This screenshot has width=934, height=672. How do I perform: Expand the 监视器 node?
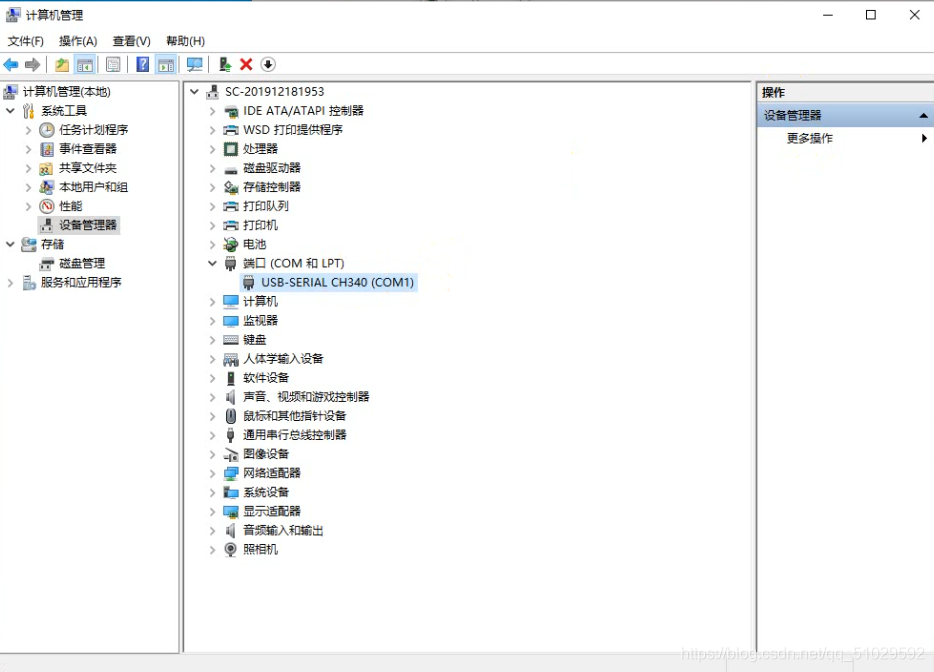(212, 321)
